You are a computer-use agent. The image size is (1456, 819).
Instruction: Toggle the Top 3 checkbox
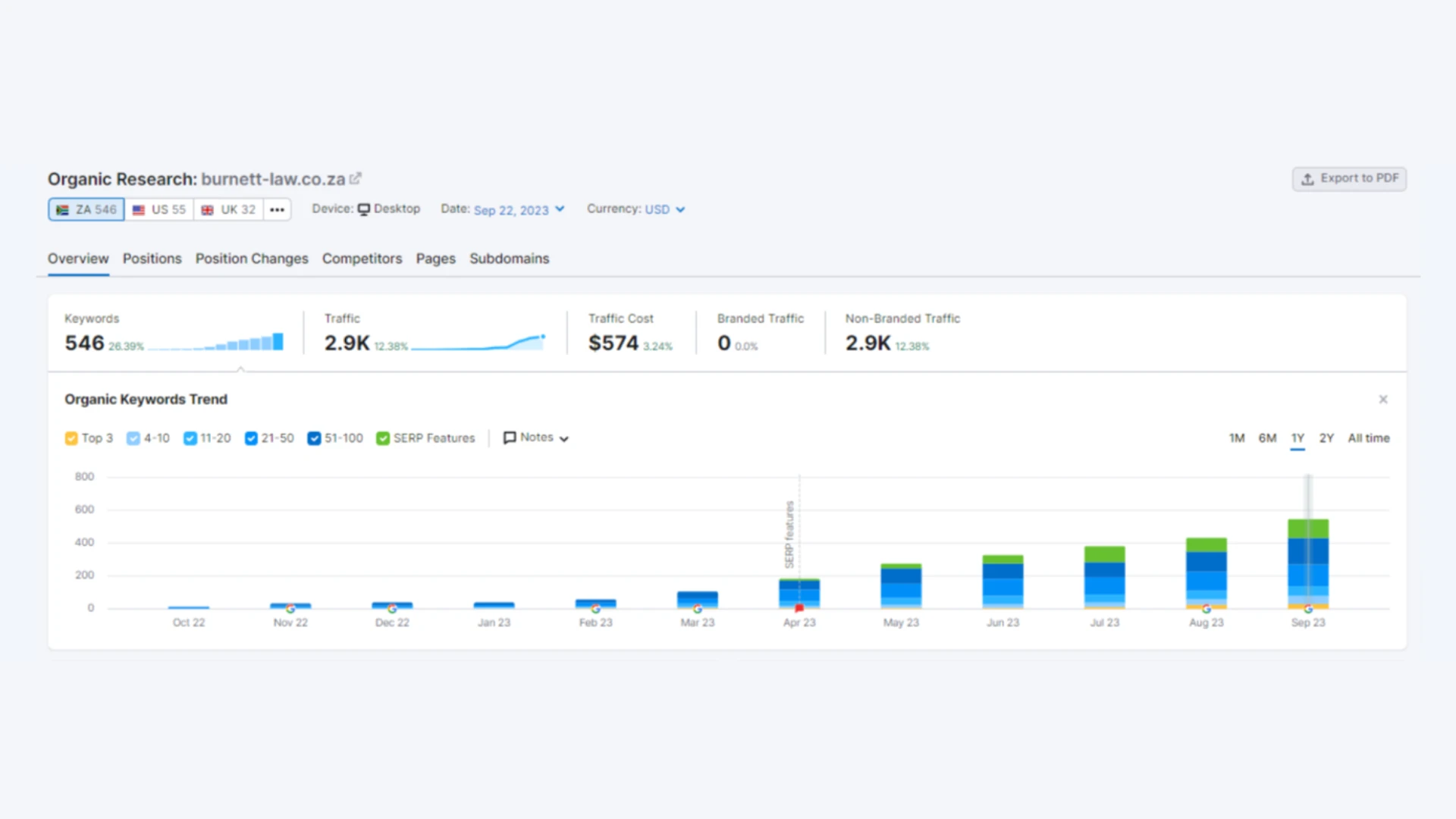pos(71,438)
